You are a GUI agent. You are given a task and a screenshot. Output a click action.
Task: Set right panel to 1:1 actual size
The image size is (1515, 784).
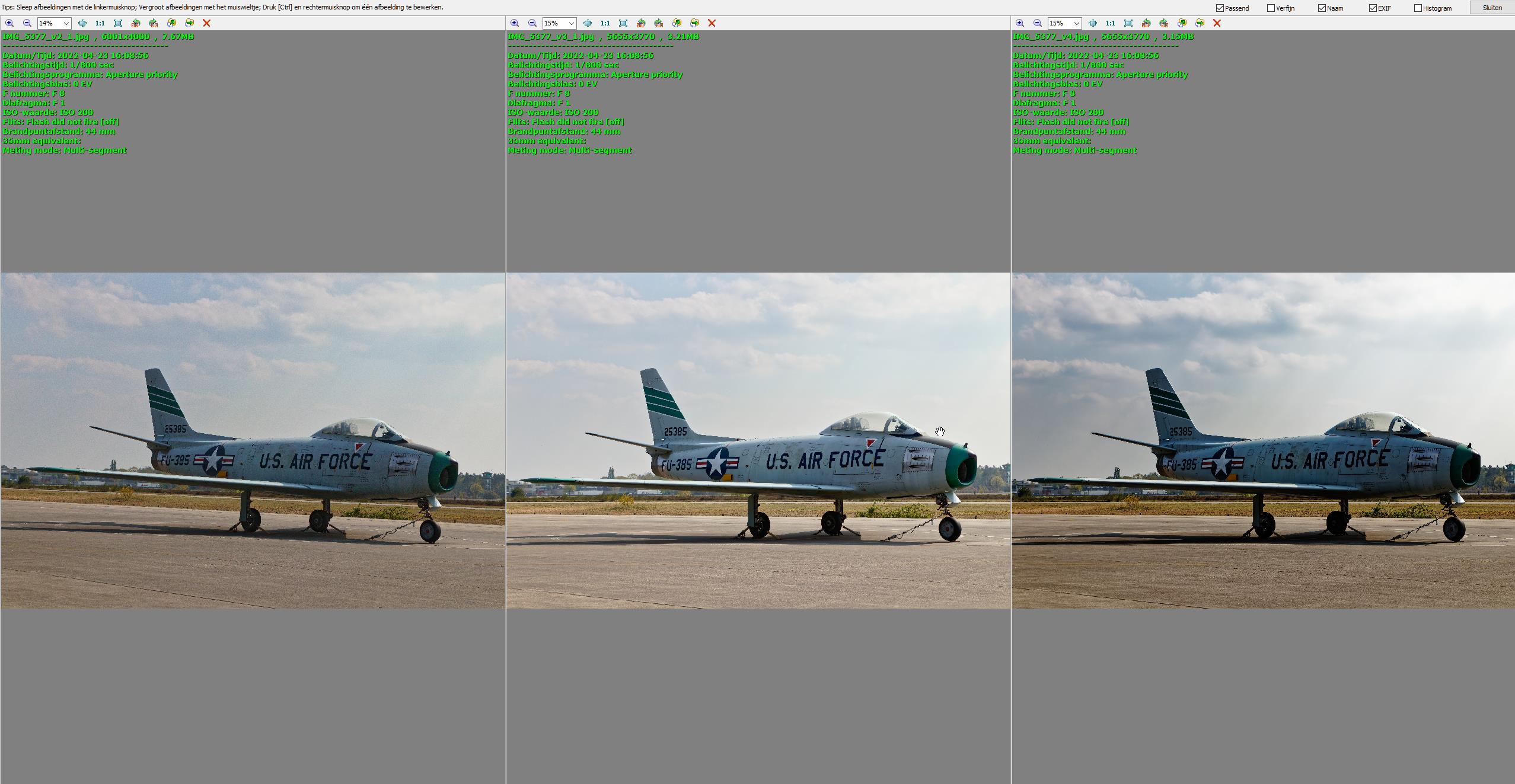pos(1111,23)
